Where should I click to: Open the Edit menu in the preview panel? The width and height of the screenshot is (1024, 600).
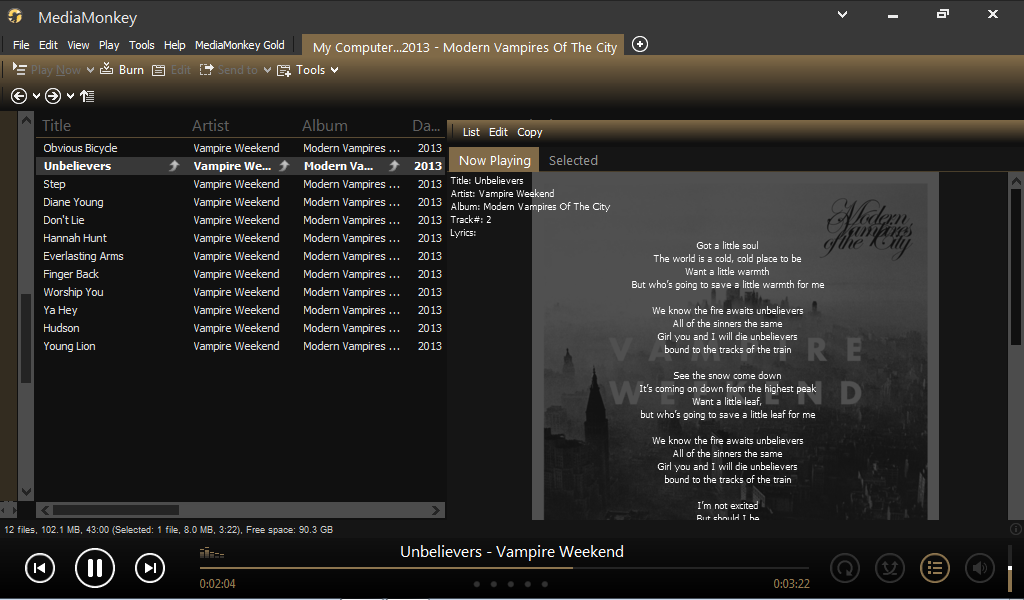pyautogui.click(x=498, y=132)
